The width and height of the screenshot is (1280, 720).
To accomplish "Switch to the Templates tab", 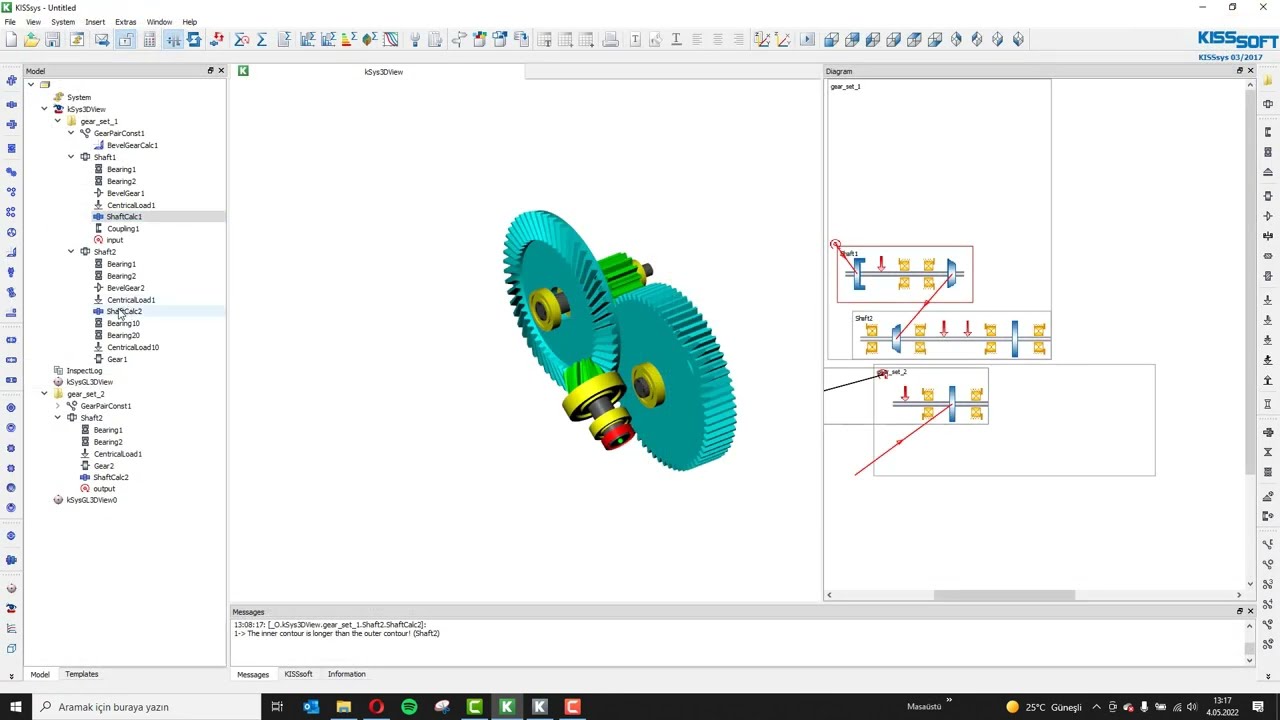I will click(x=82, y=674).
